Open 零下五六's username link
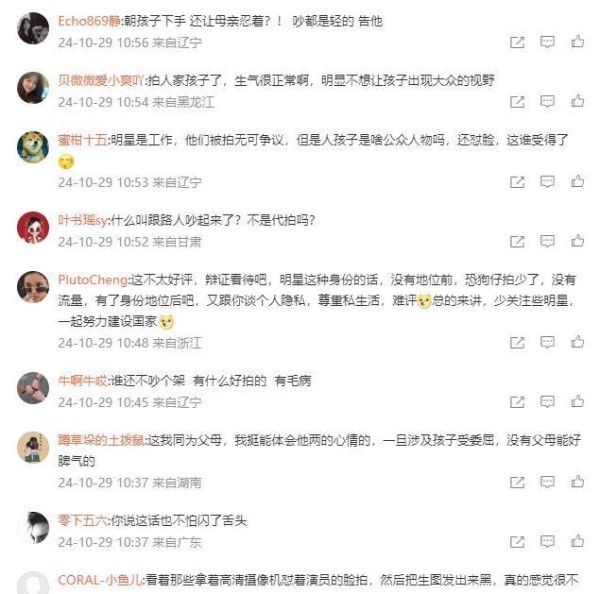This screenshot has height=594, width=600. tap(83, 521)
